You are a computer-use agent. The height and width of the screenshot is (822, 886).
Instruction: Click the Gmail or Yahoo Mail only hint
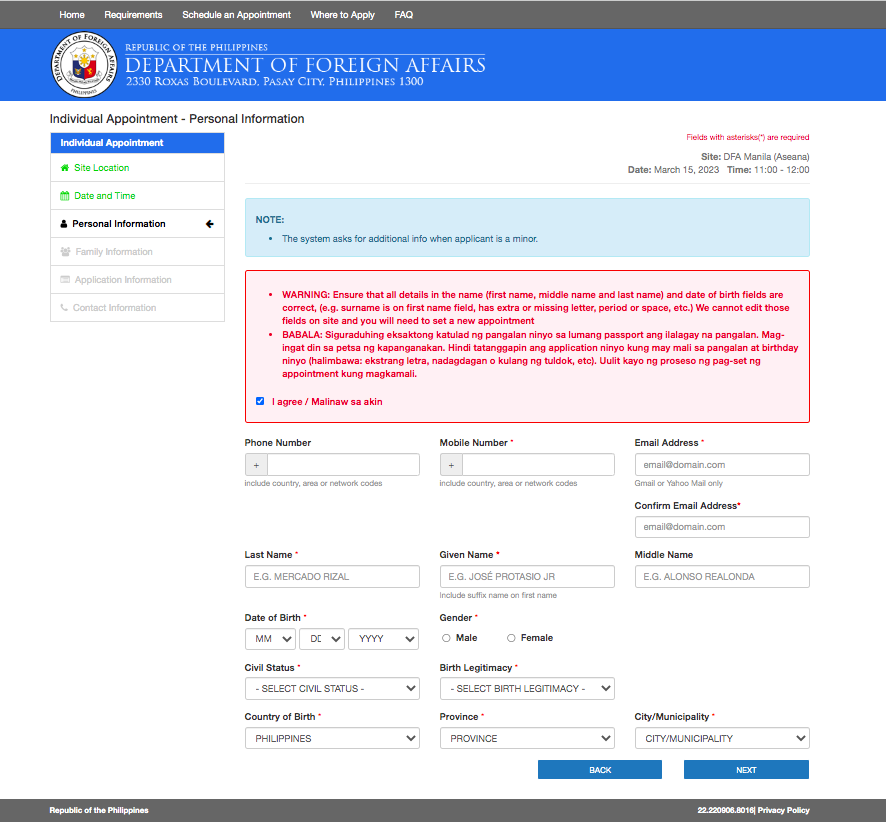coord(679,484)
